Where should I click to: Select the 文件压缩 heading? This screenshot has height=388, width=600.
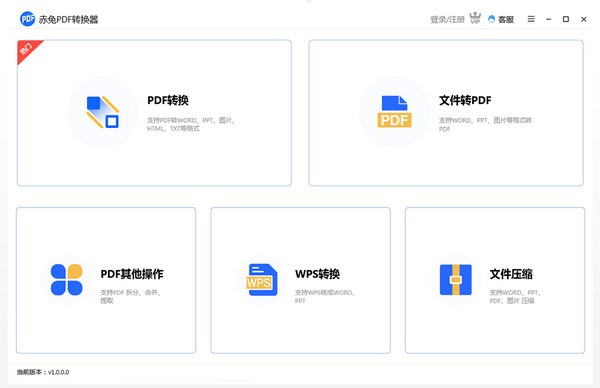click(511, 274)
